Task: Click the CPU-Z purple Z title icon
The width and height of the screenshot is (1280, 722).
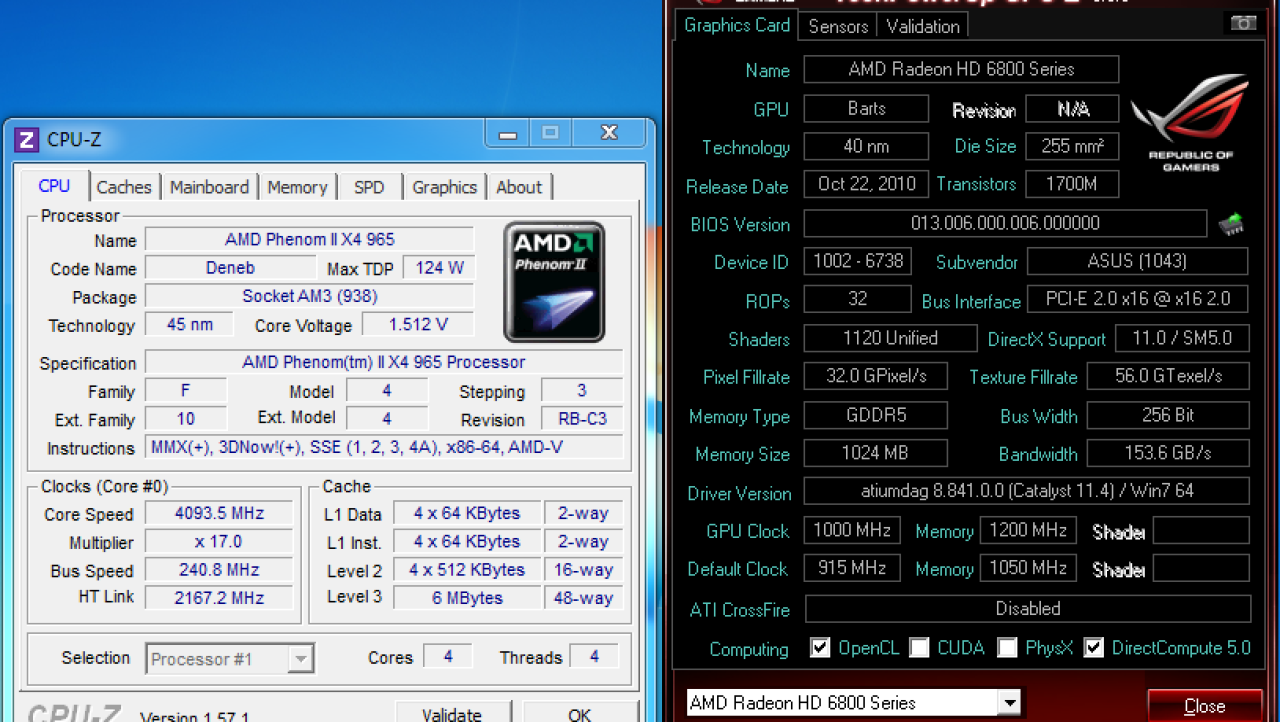Action: (x=27, y=139)
